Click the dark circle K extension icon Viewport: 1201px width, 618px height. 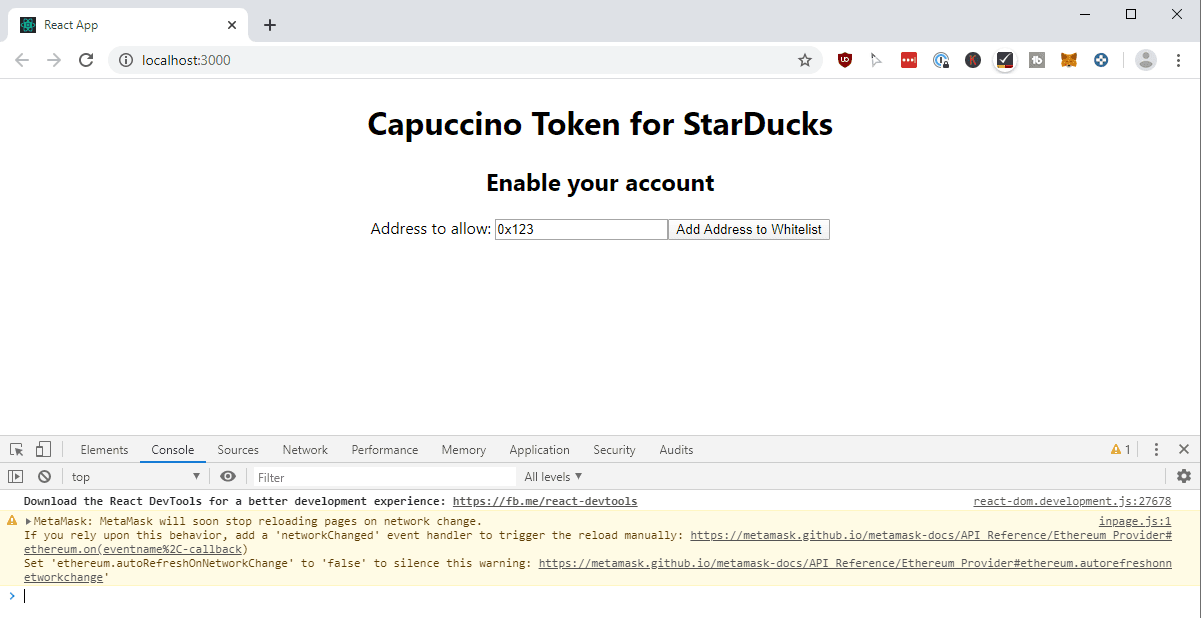point(973,60)
